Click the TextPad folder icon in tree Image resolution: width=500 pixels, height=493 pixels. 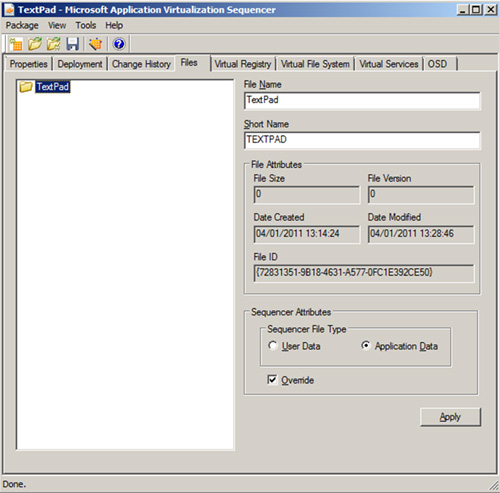tap(26, 87)
